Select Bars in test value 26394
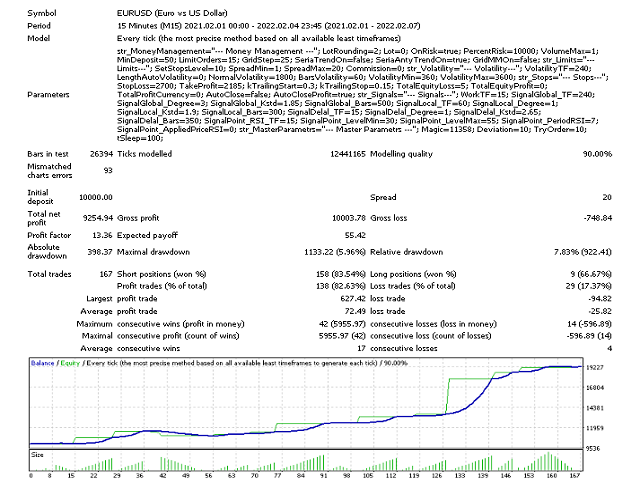The height and width of the screenshot is (480, 640). point(101,154)
